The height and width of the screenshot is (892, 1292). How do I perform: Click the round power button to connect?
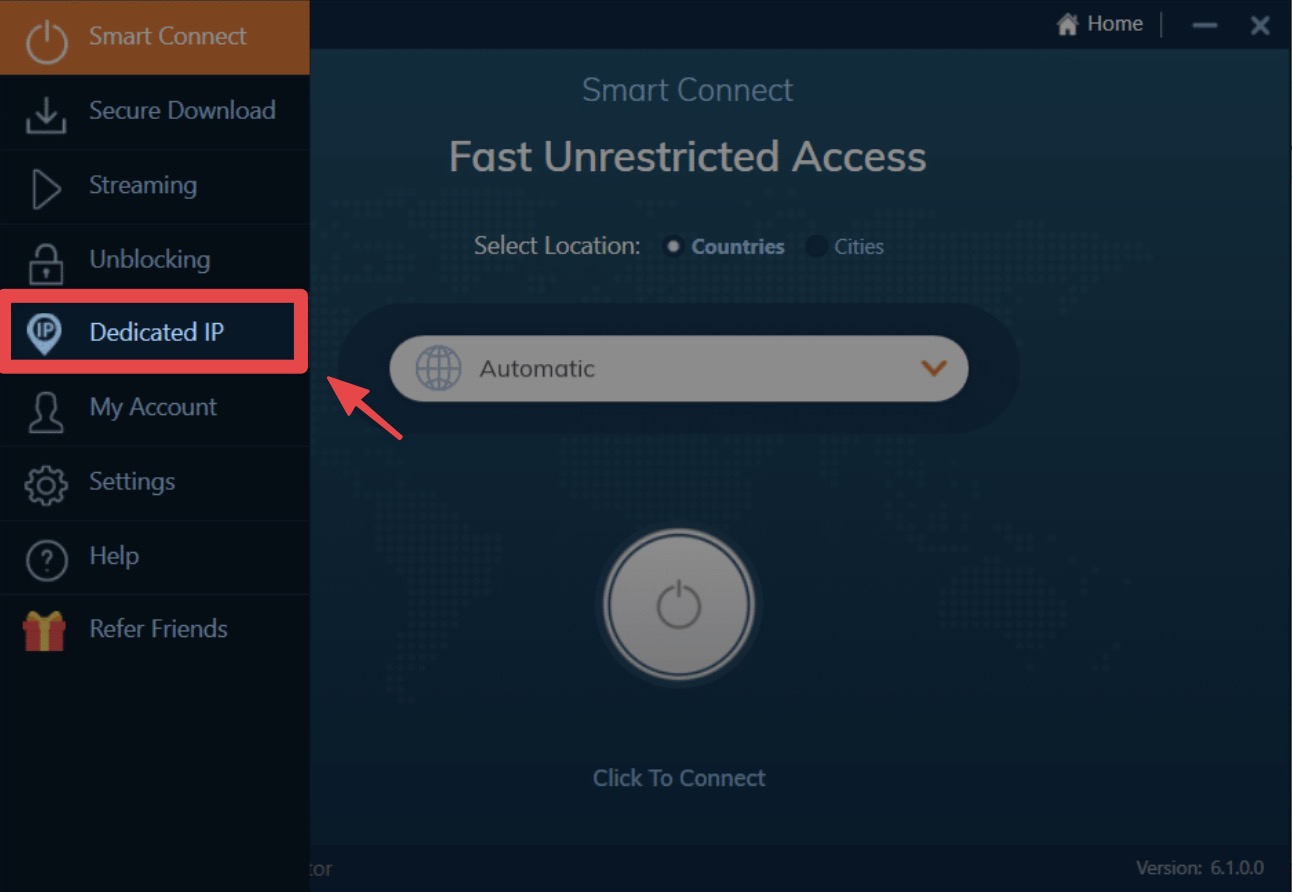pos(678,605)
